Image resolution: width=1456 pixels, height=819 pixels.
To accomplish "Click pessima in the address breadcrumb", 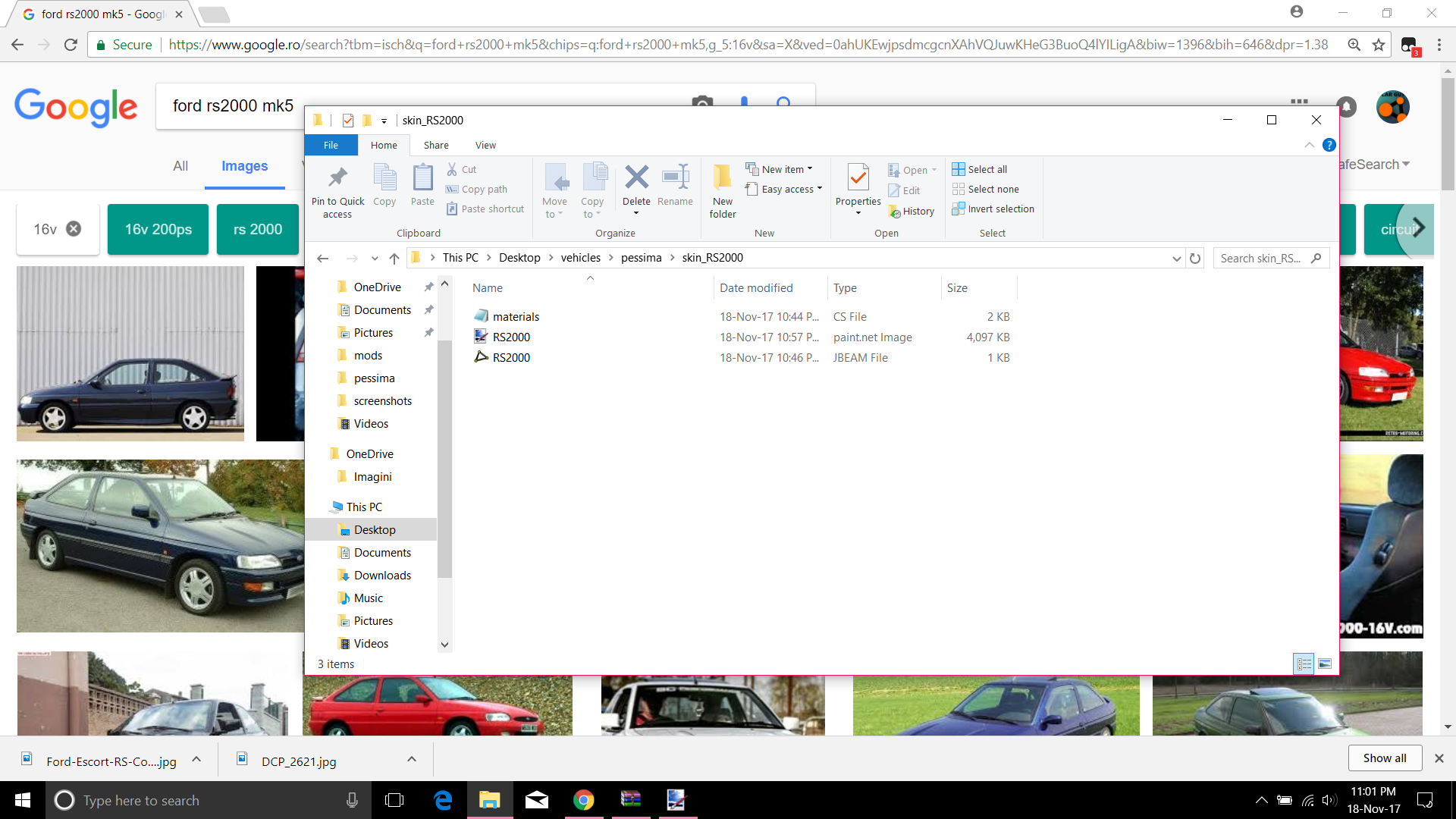I will [641, 258].
